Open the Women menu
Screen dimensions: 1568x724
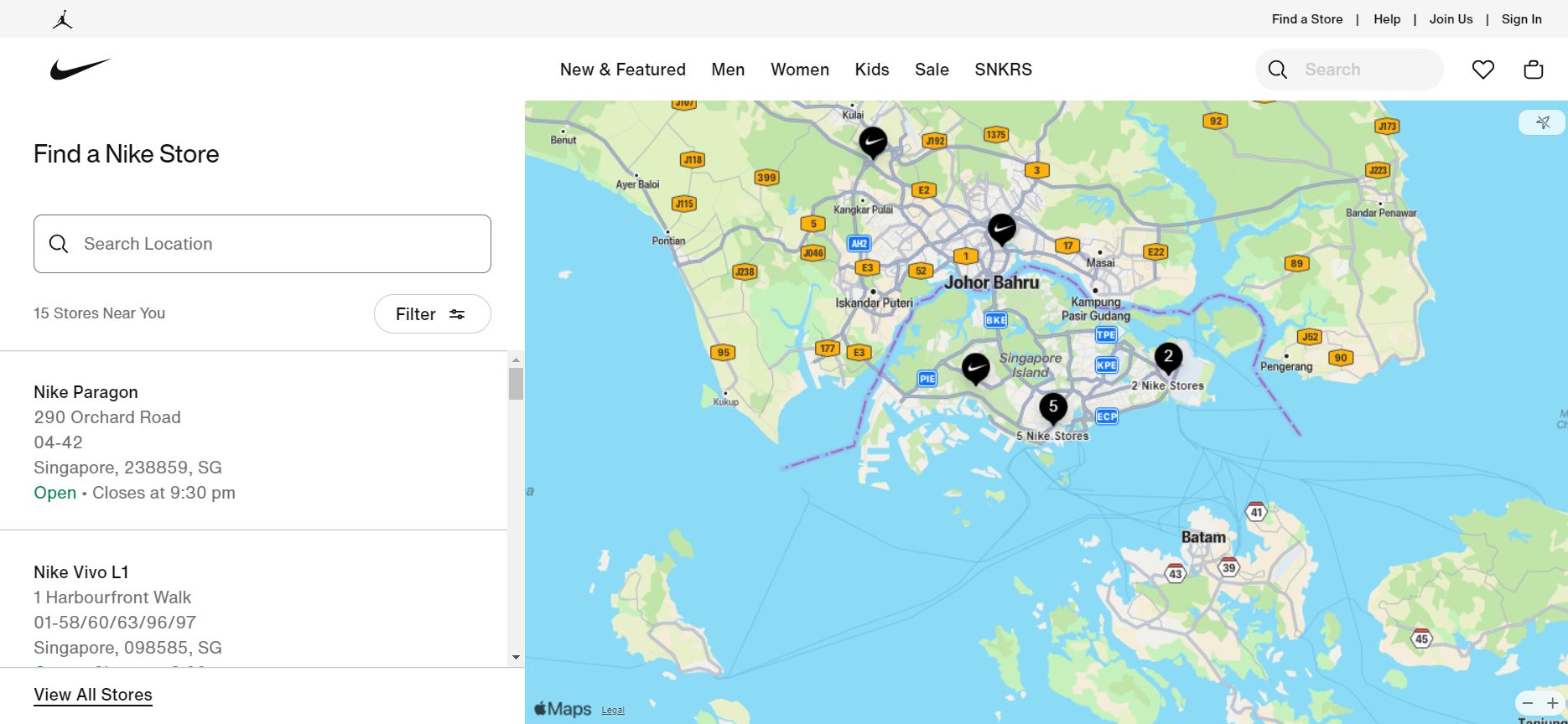coord(800,70)
